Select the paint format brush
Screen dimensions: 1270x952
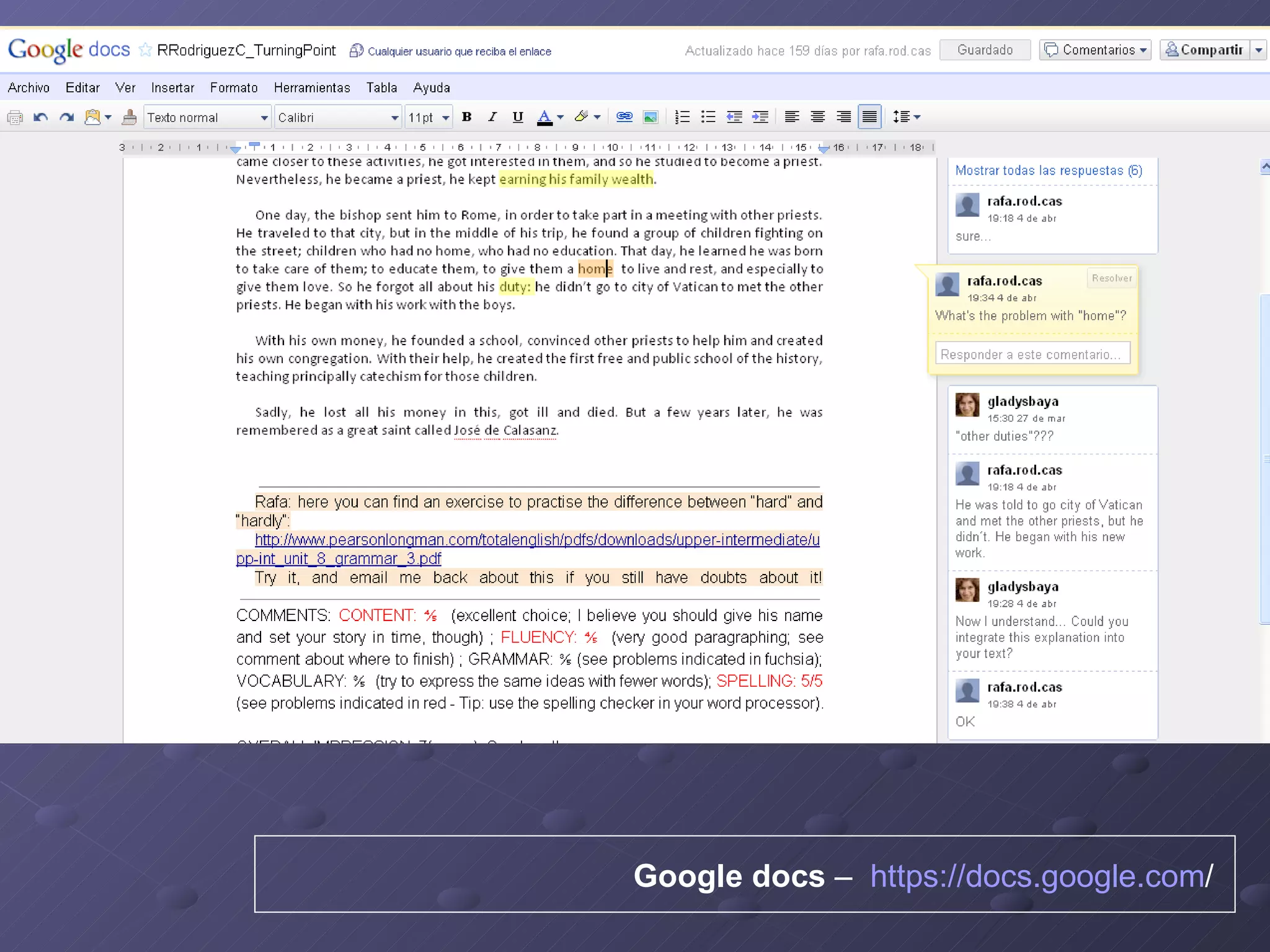129,117
